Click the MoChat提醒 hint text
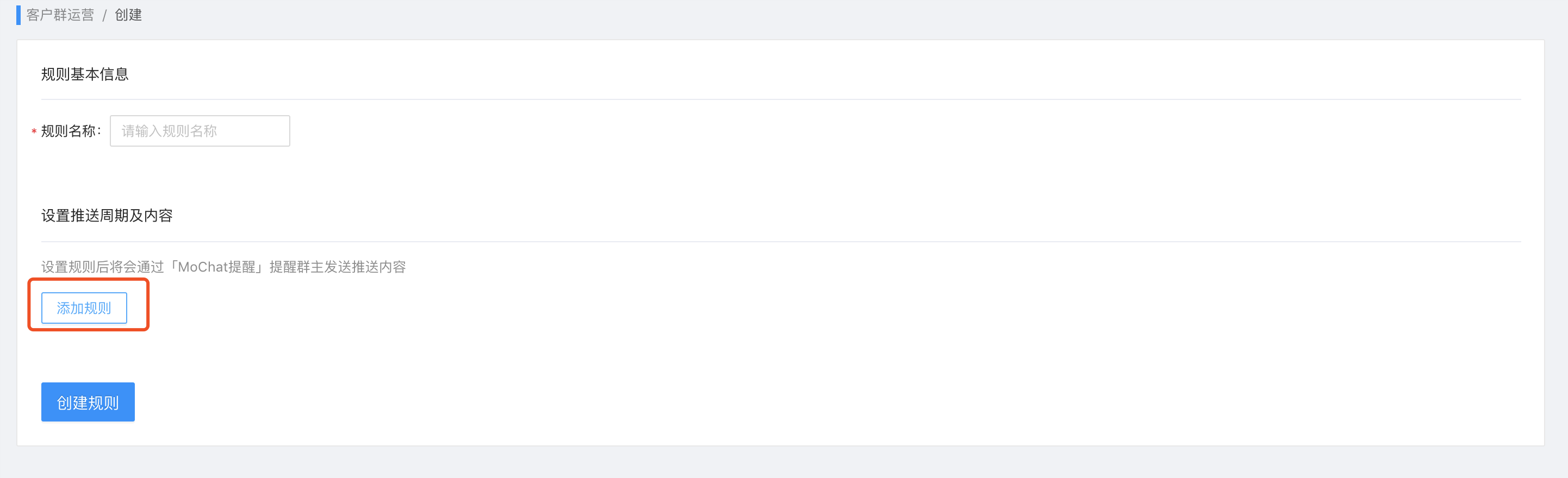 [x=216, y=267]
